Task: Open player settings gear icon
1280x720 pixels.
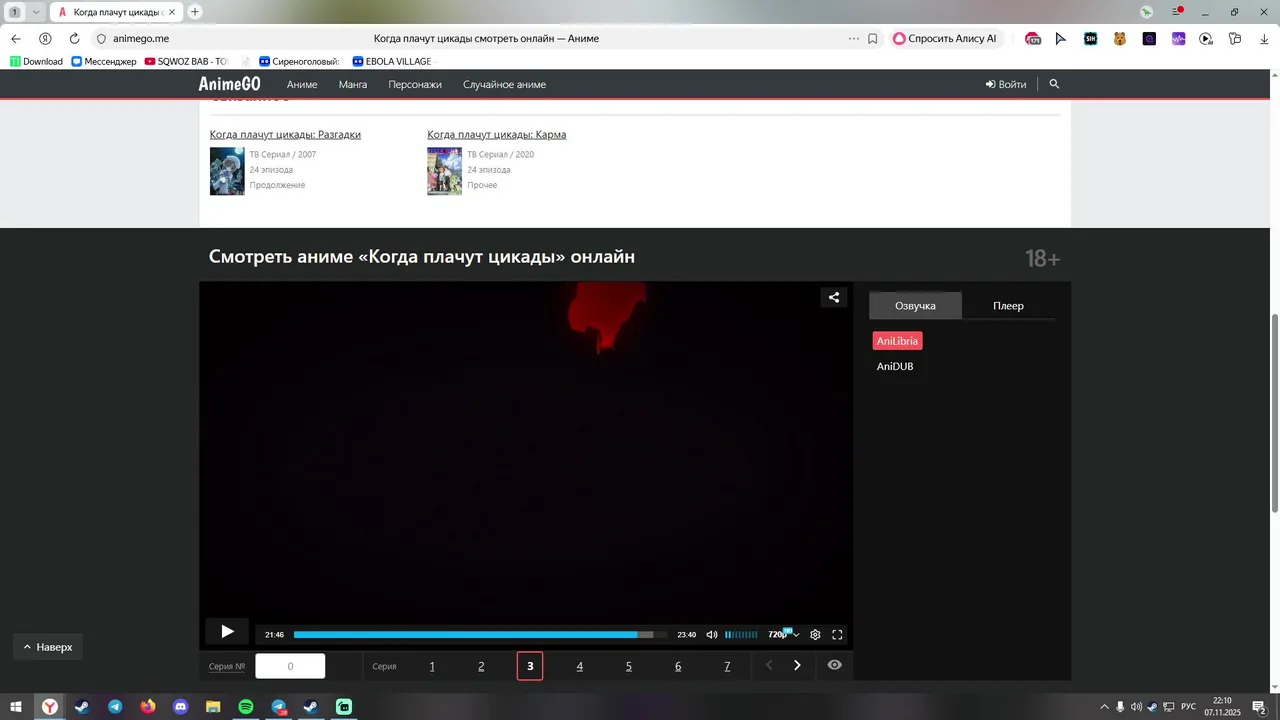Action: tap(815, 635)
